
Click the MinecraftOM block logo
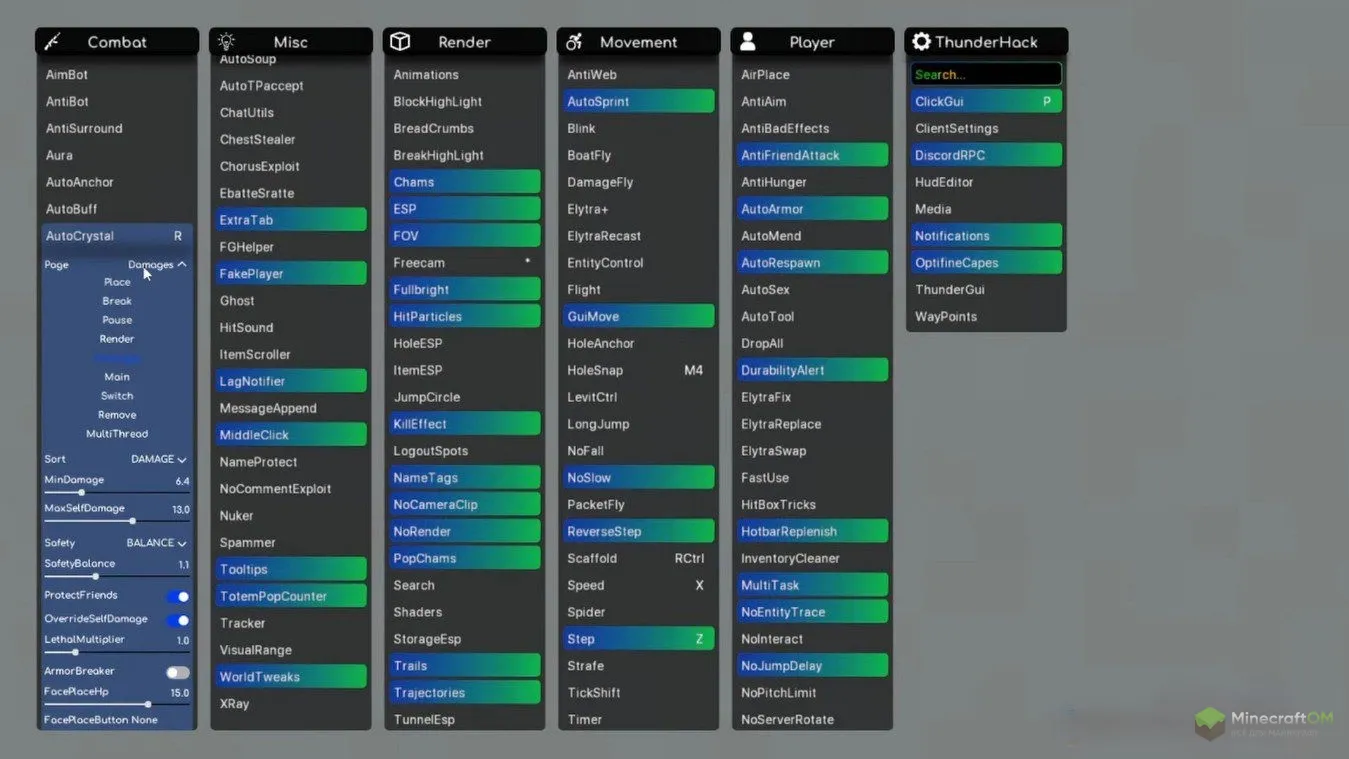click(x=1210, y=722)
